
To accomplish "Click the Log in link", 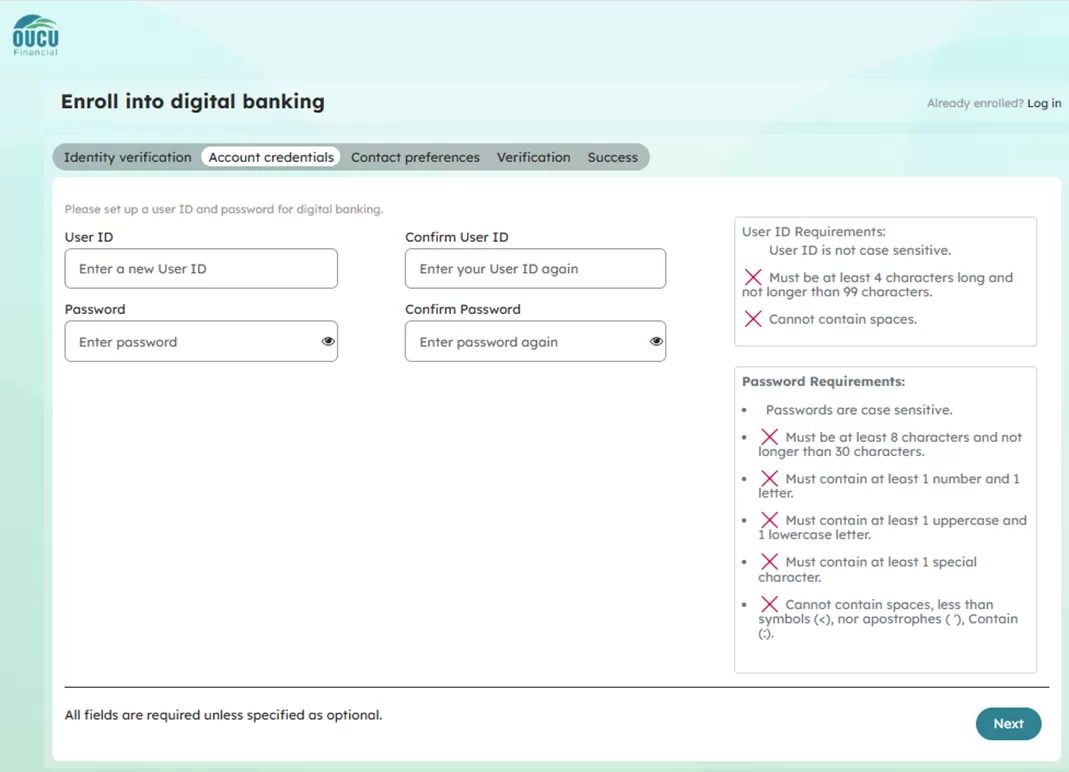I will pos(1044,103).
